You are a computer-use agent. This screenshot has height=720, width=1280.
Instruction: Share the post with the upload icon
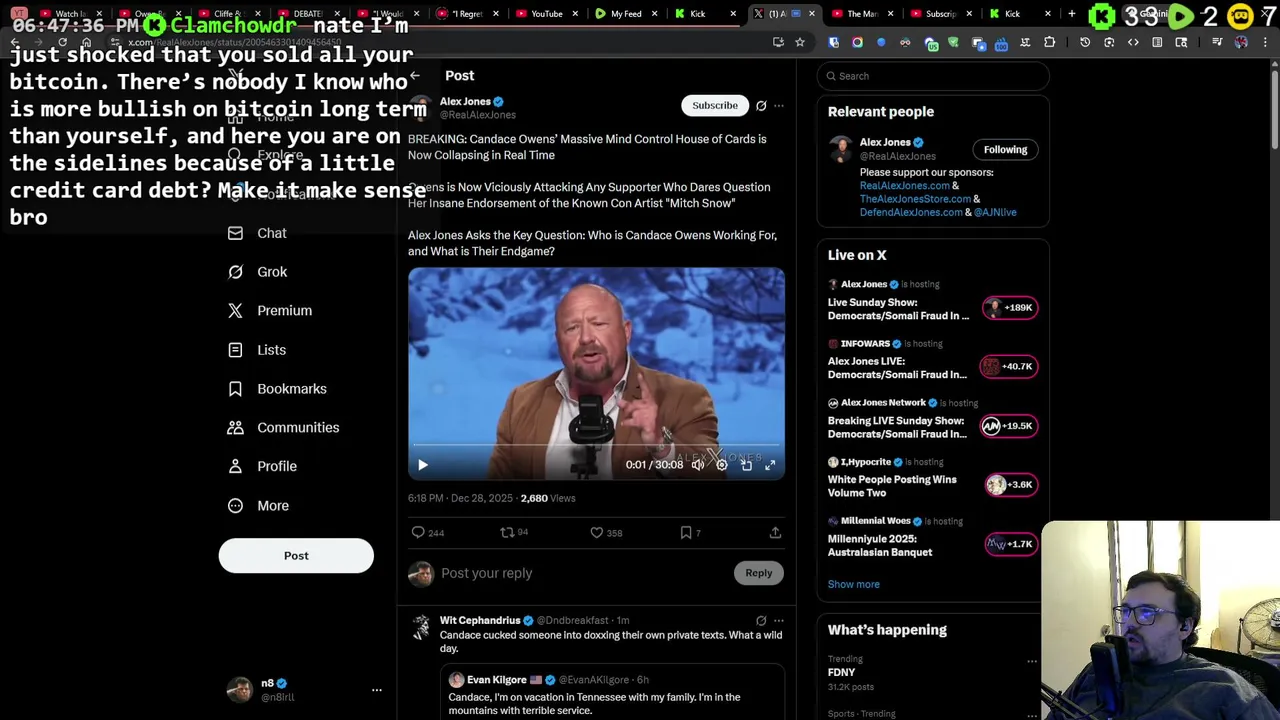(x=775, y=533)
